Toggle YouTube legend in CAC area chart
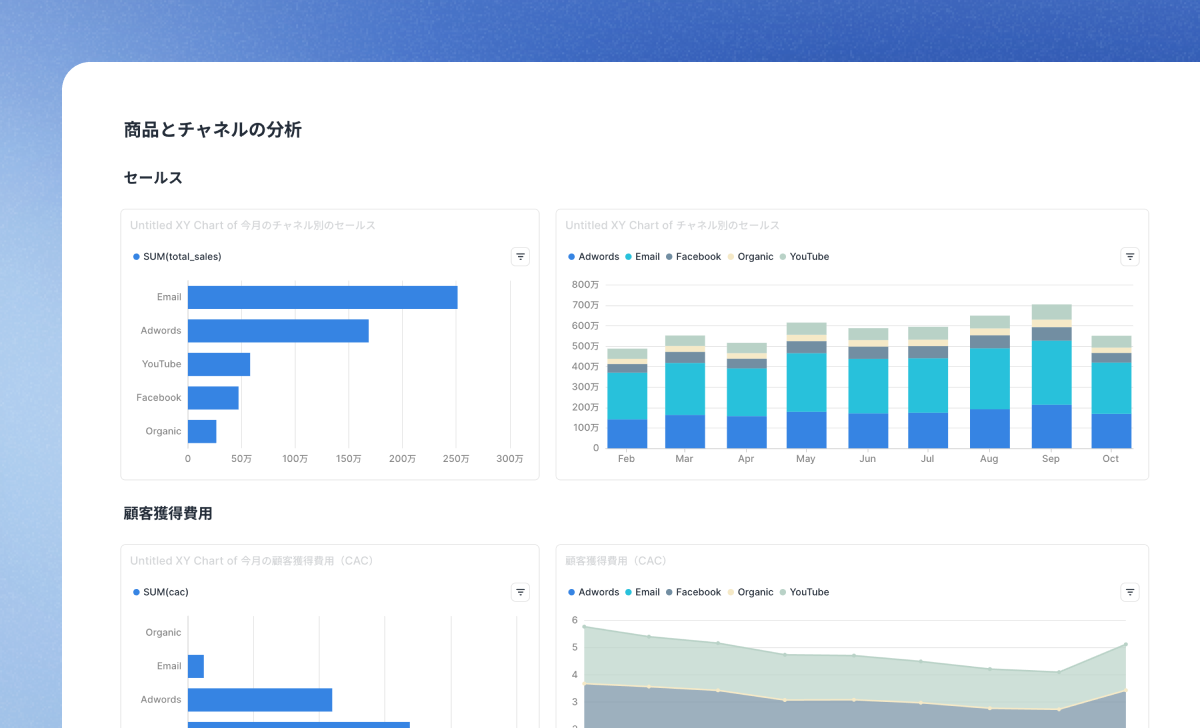Image resolution: width=1200 pixels, height=728 pixels. point(804,592)
